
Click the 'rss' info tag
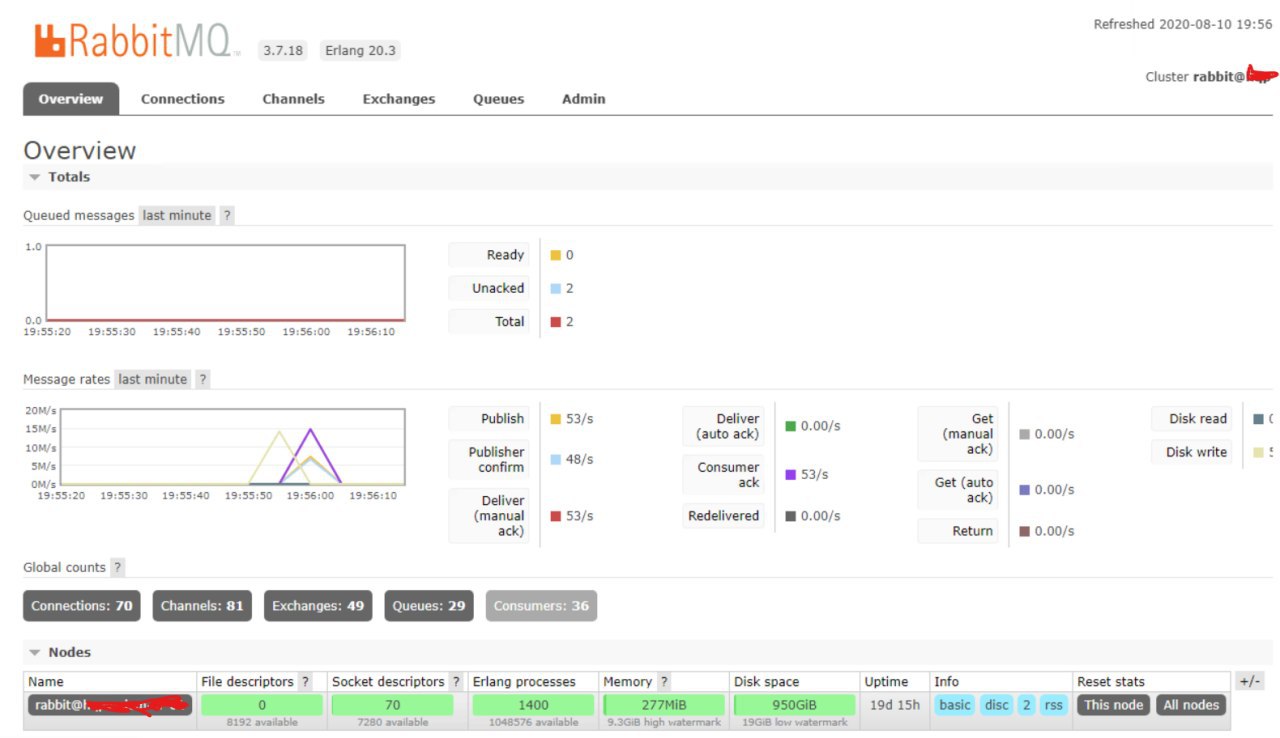(1054, 705)
